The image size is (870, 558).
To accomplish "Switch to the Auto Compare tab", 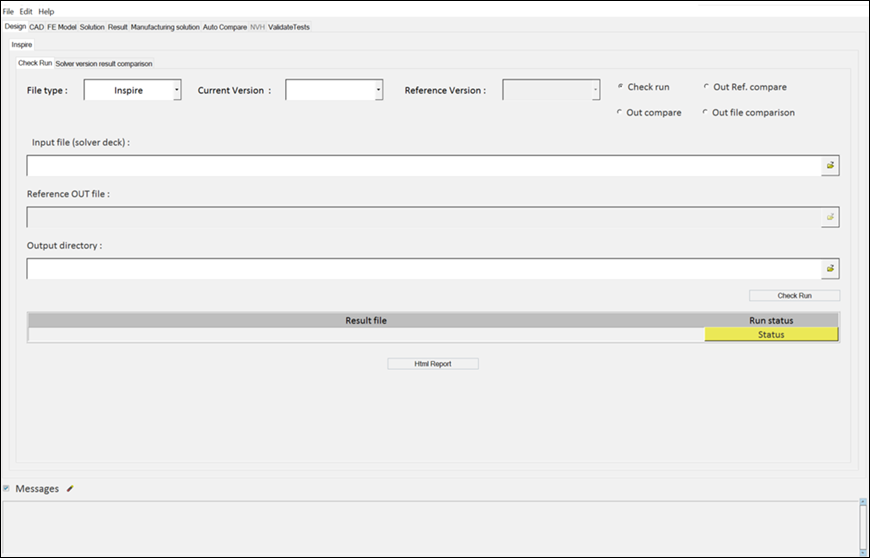I will pos(225,27).
